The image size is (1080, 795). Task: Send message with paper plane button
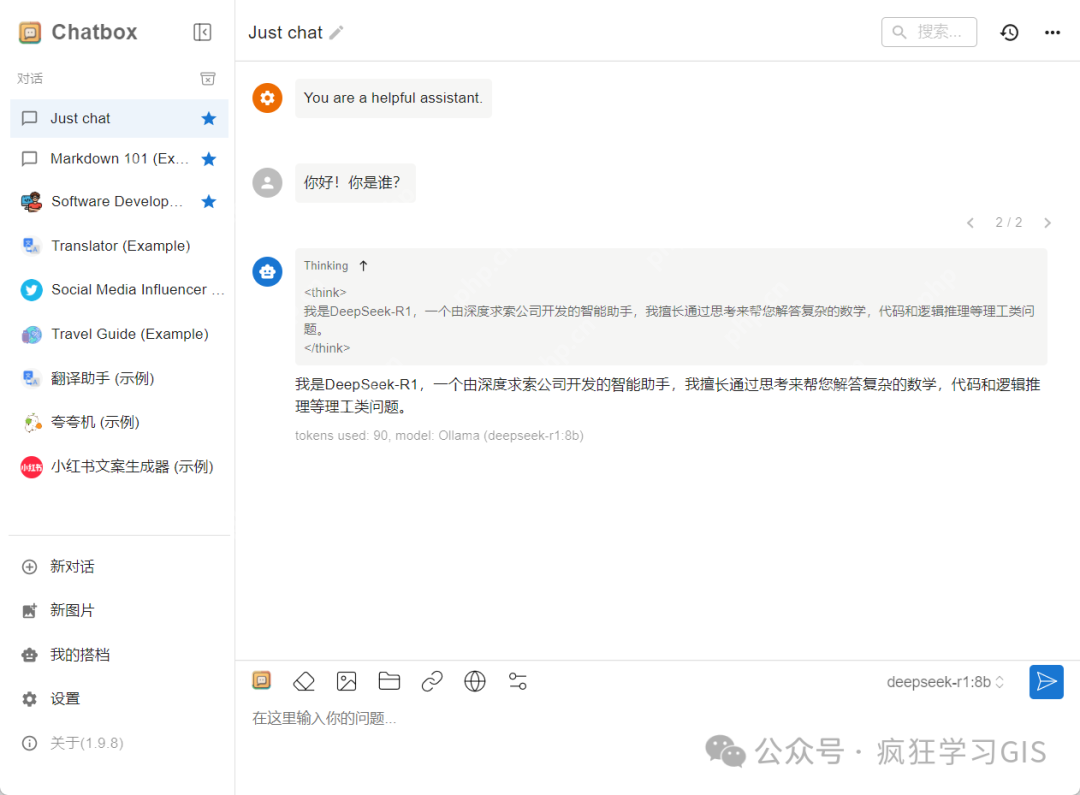point(1046,681)
